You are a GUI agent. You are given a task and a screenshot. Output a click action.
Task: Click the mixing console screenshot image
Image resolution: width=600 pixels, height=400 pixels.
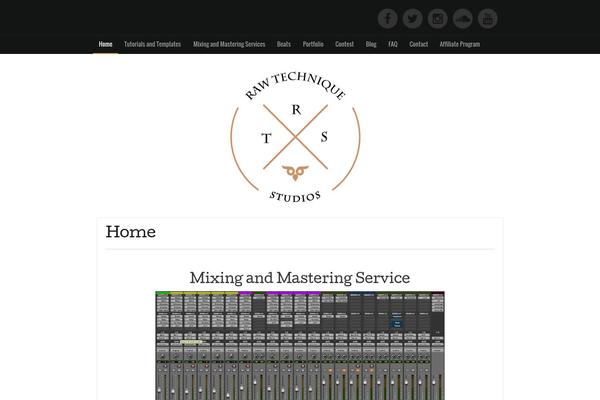pyautogui.click(x=300, y=346)
